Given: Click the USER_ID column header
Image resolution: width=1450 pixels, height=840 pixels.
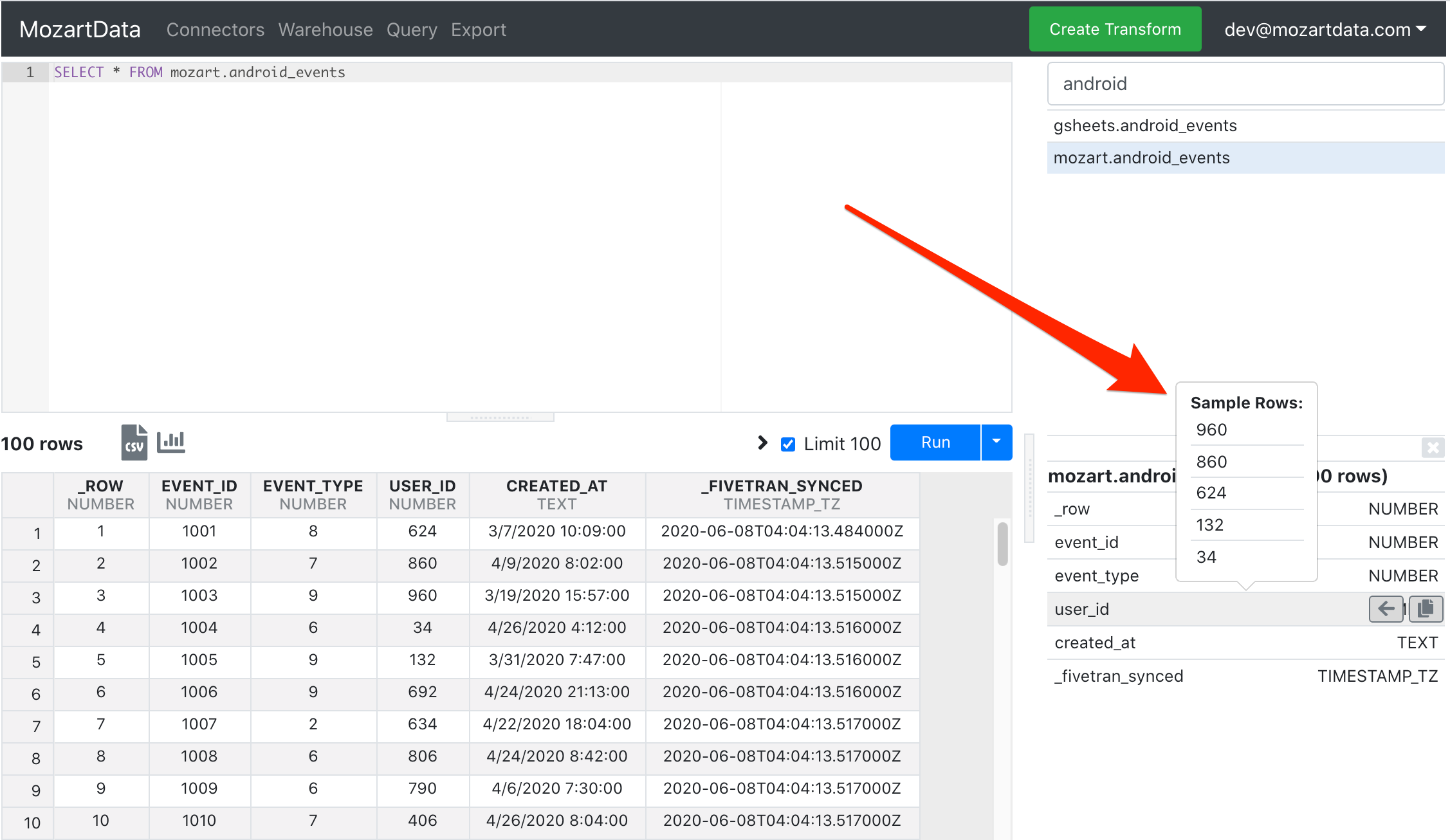Looking at the screenshot, I should coord(423,495).
